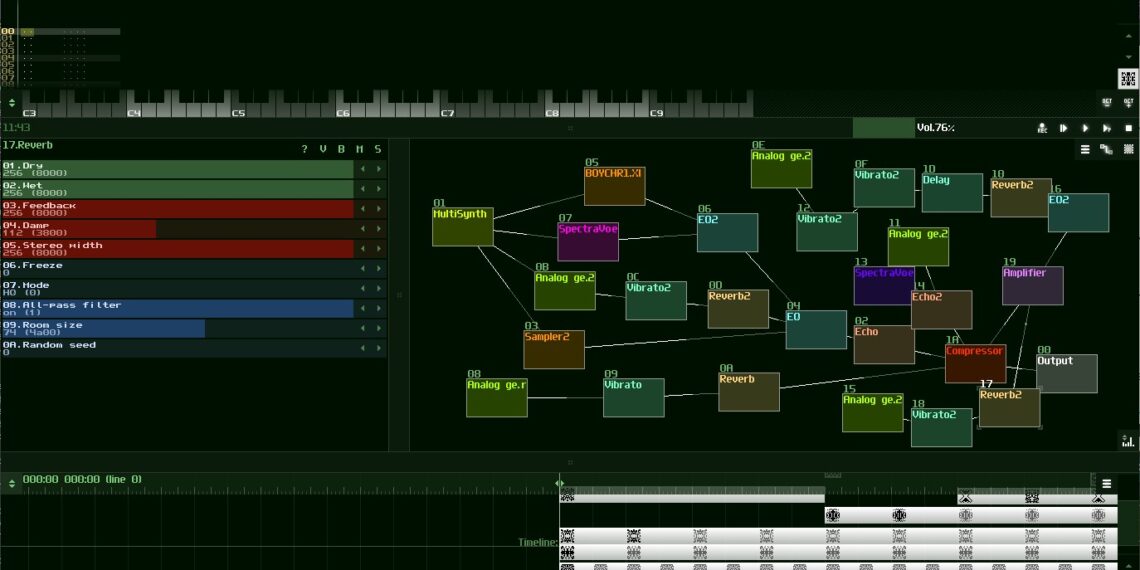Open the module view hamburger menu
The image size is (1140, 570).
tap(1085, 149)
